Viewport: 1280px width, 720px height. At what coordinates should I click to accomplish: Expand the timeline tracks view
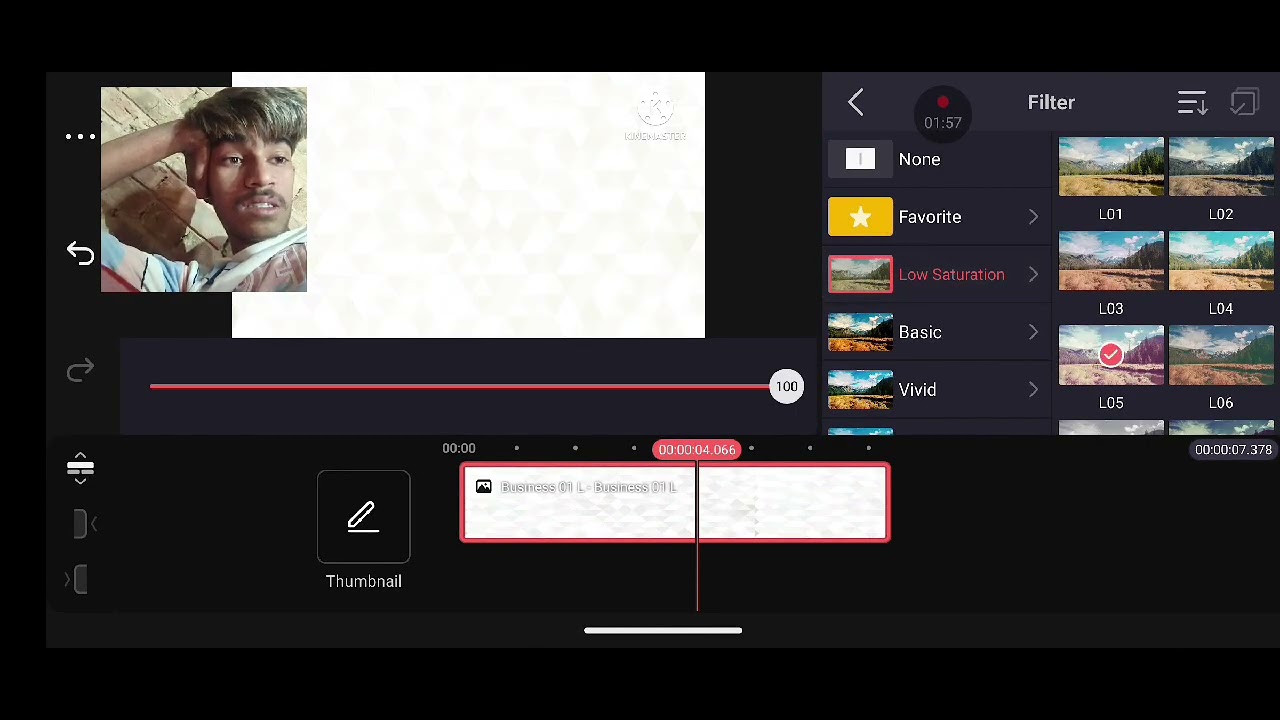pos(80,467)
